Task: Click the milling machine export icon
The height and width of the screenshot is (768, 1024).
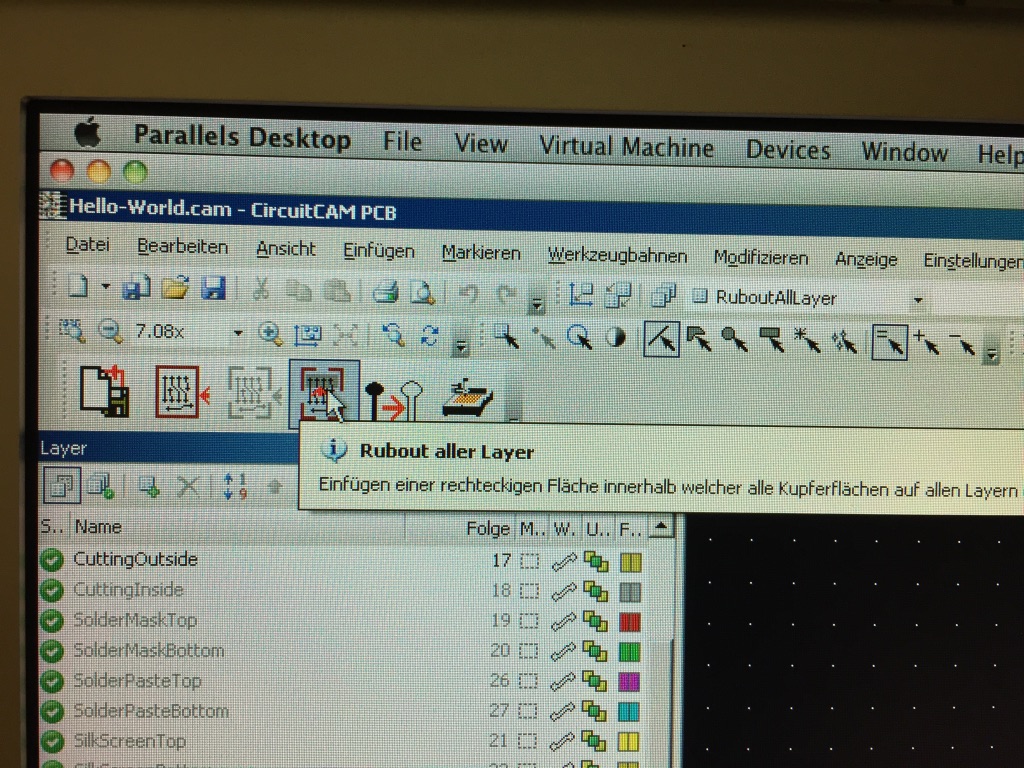Action: 467,398
